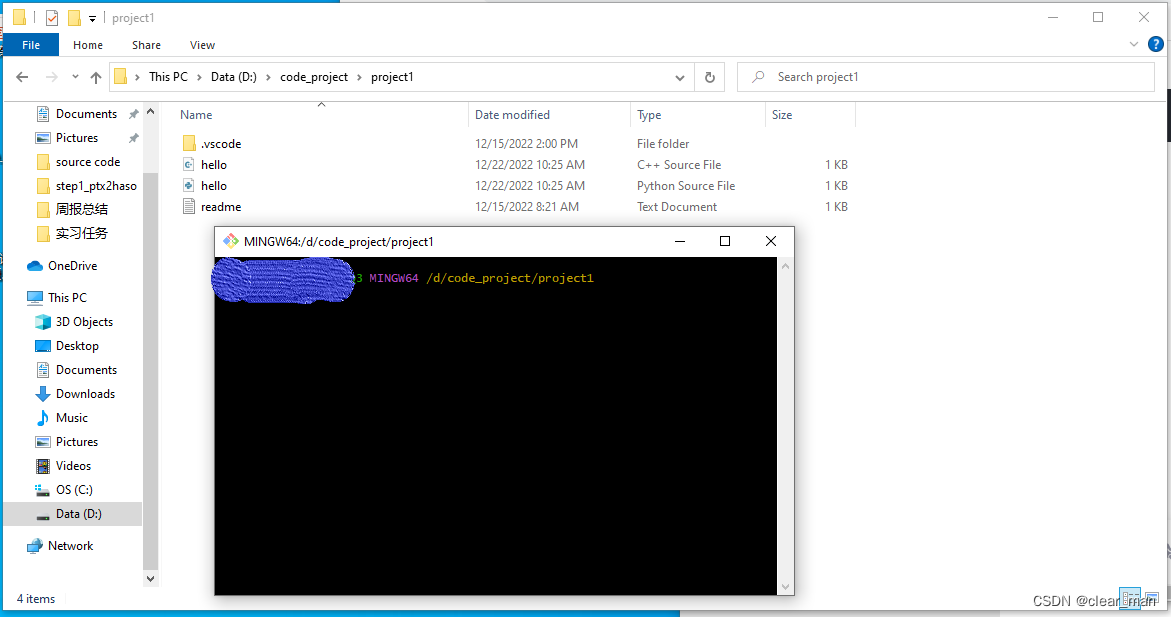Switch to the Home ribbon tab
The width and height of the screenshot is (1171, 617).
[88, 45]
